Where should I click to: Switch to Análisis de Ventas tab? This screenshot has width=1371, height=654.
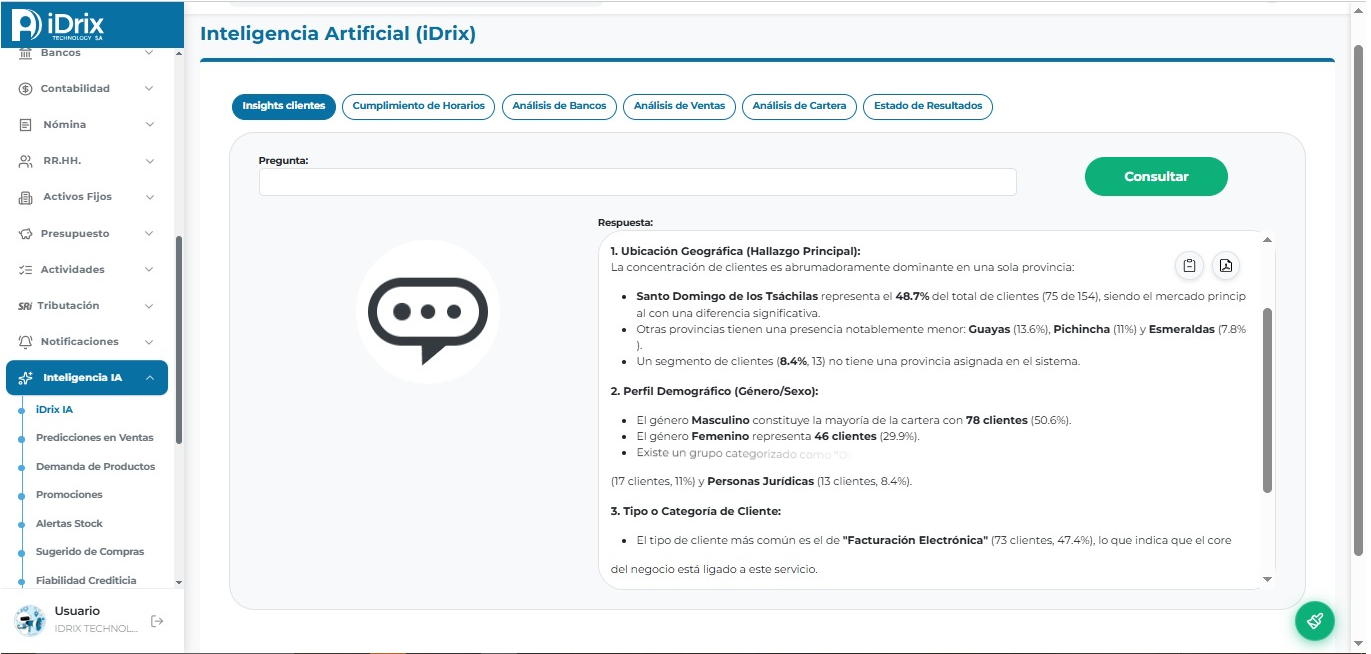[679, 106]
